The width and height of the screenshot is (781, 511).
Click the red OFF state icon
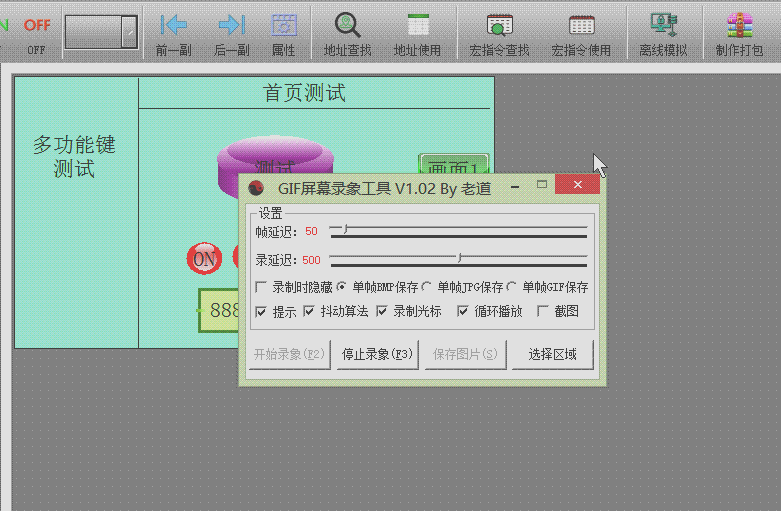pos(37,26)
